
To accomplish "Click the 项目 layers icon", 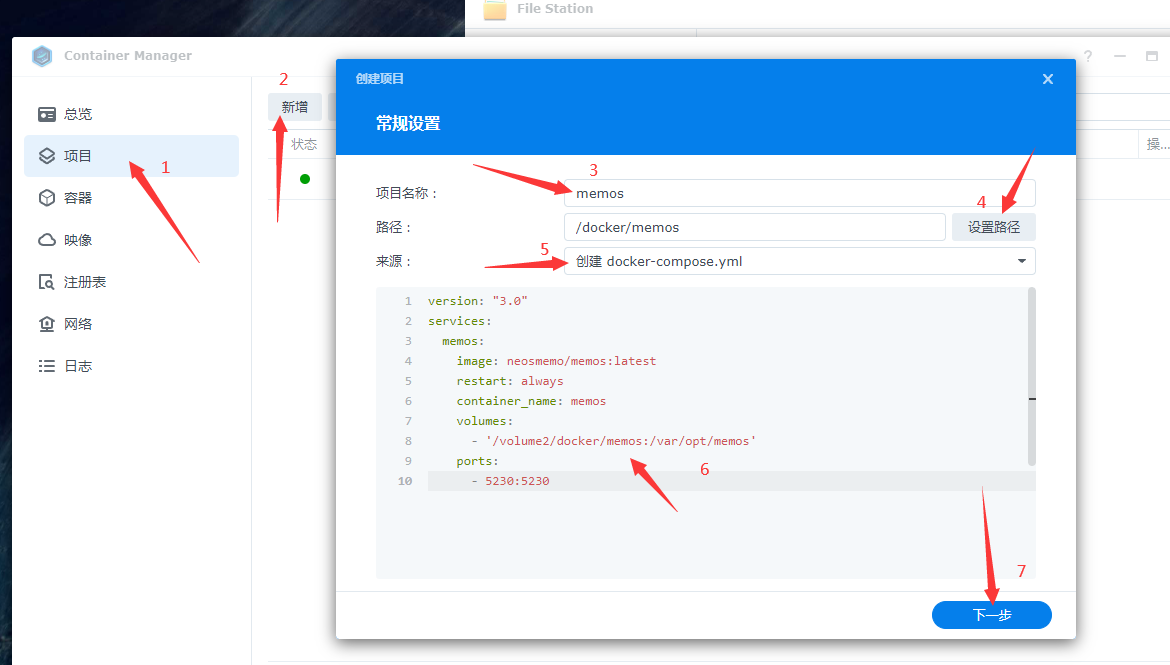I will [47, 156].
